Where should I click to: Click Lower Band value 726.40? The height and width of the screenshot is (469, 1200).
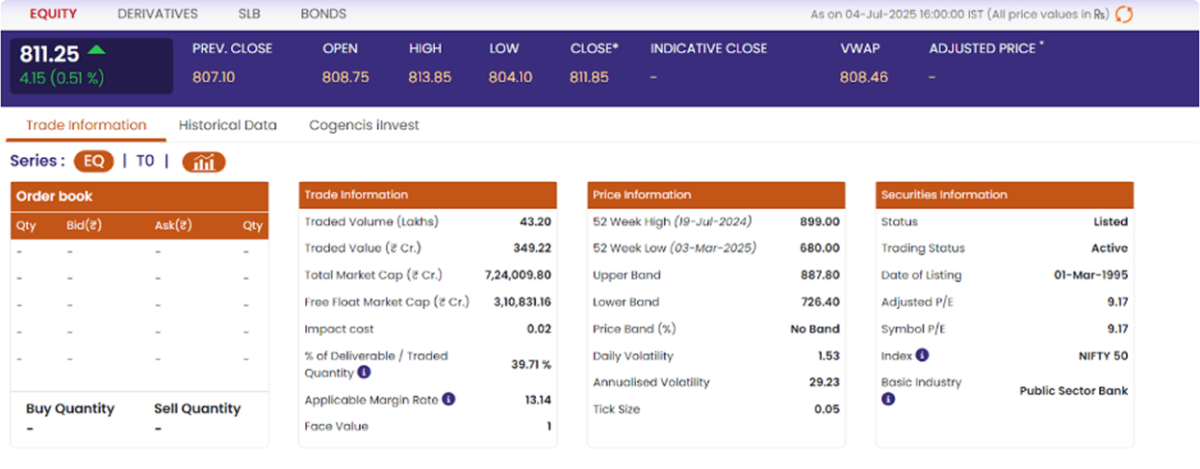tap(820, 302)
